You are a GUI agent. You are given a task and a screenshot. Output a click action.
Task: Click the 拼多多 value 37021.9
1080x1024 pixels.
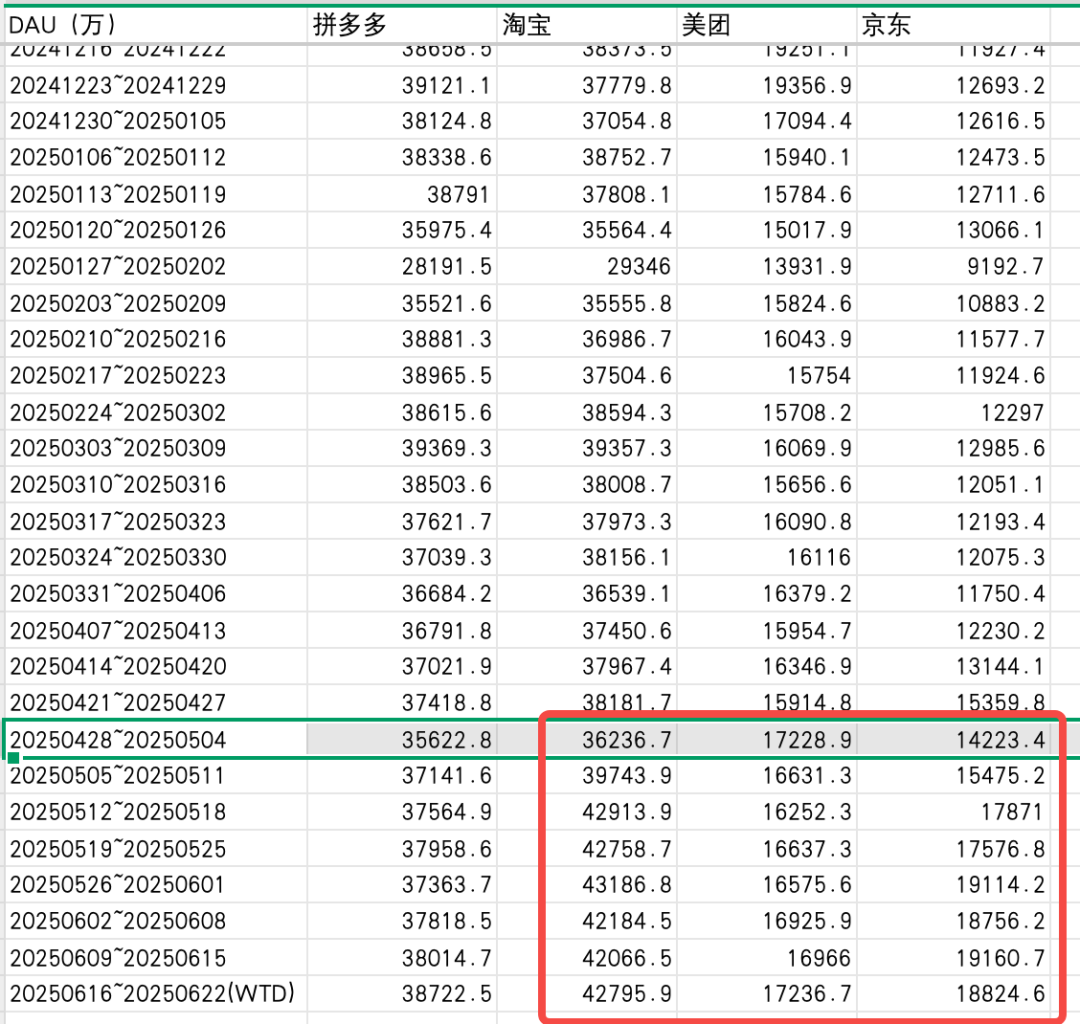click(402, 666)
